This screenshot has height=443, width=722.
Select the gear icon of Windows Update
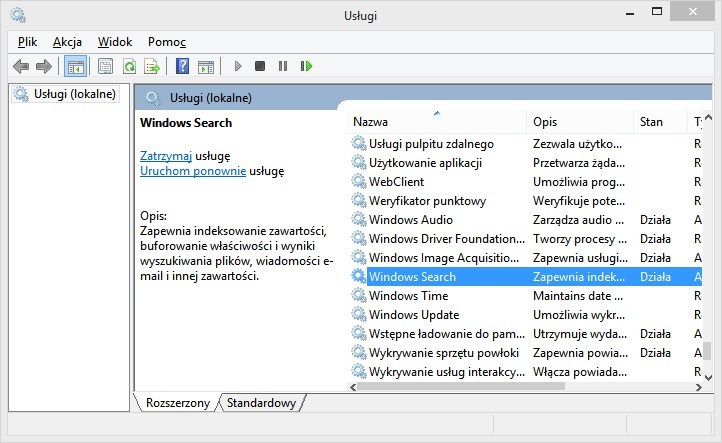(x=358, y=314)
